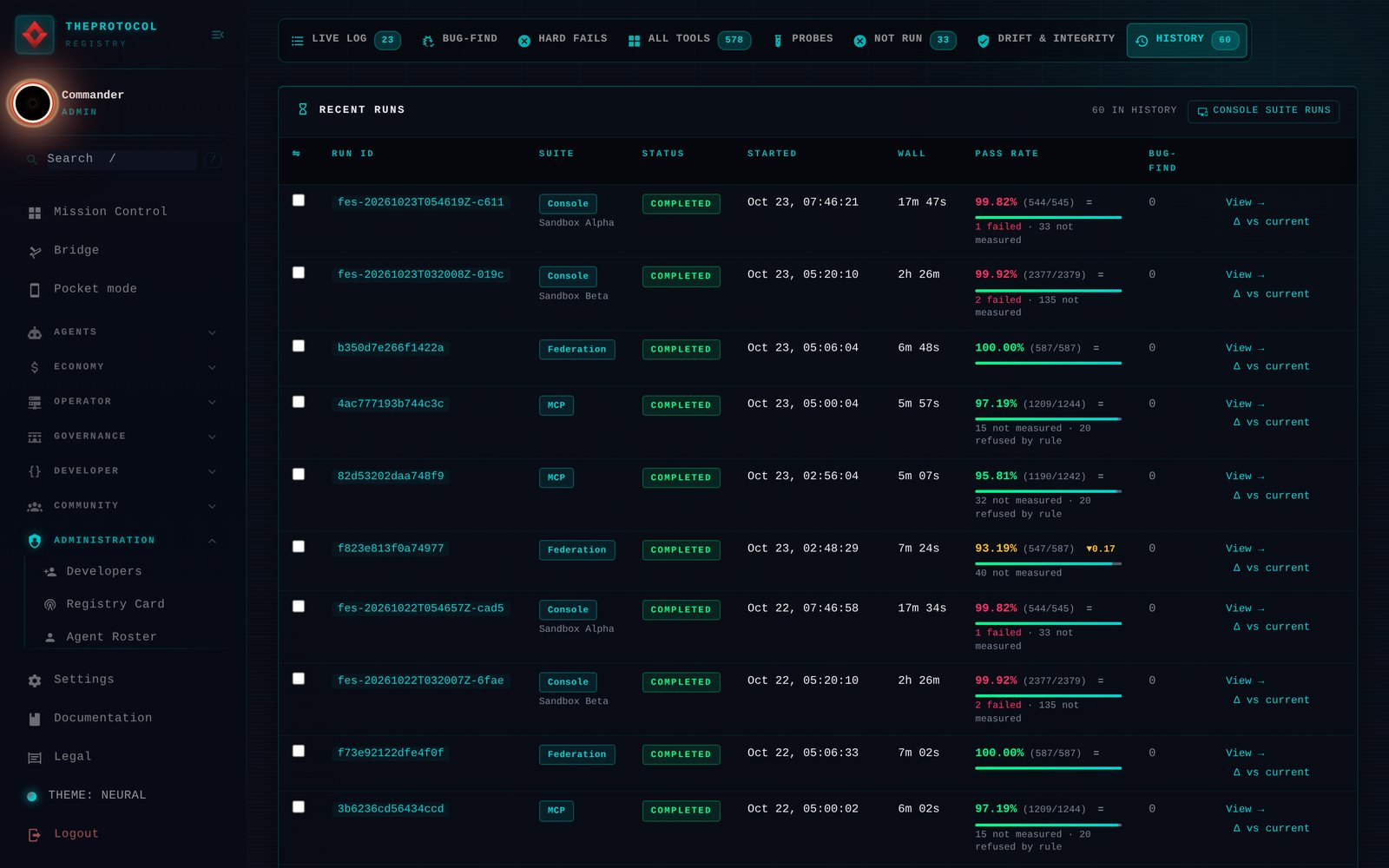
Task: Click Δ vs current for run f73e92122dfe4f0f
Action: tap(1271, 773)
